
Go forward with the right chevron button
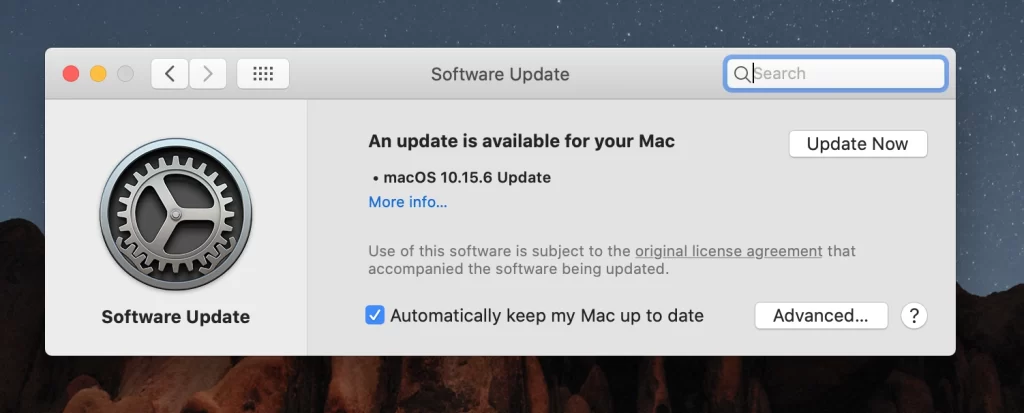coord(208,74)
